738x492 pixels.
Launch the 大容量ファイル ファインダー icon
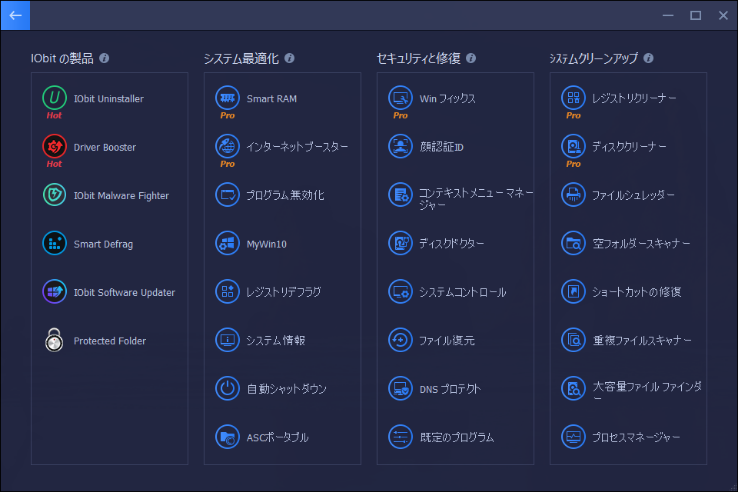(573, 388)
